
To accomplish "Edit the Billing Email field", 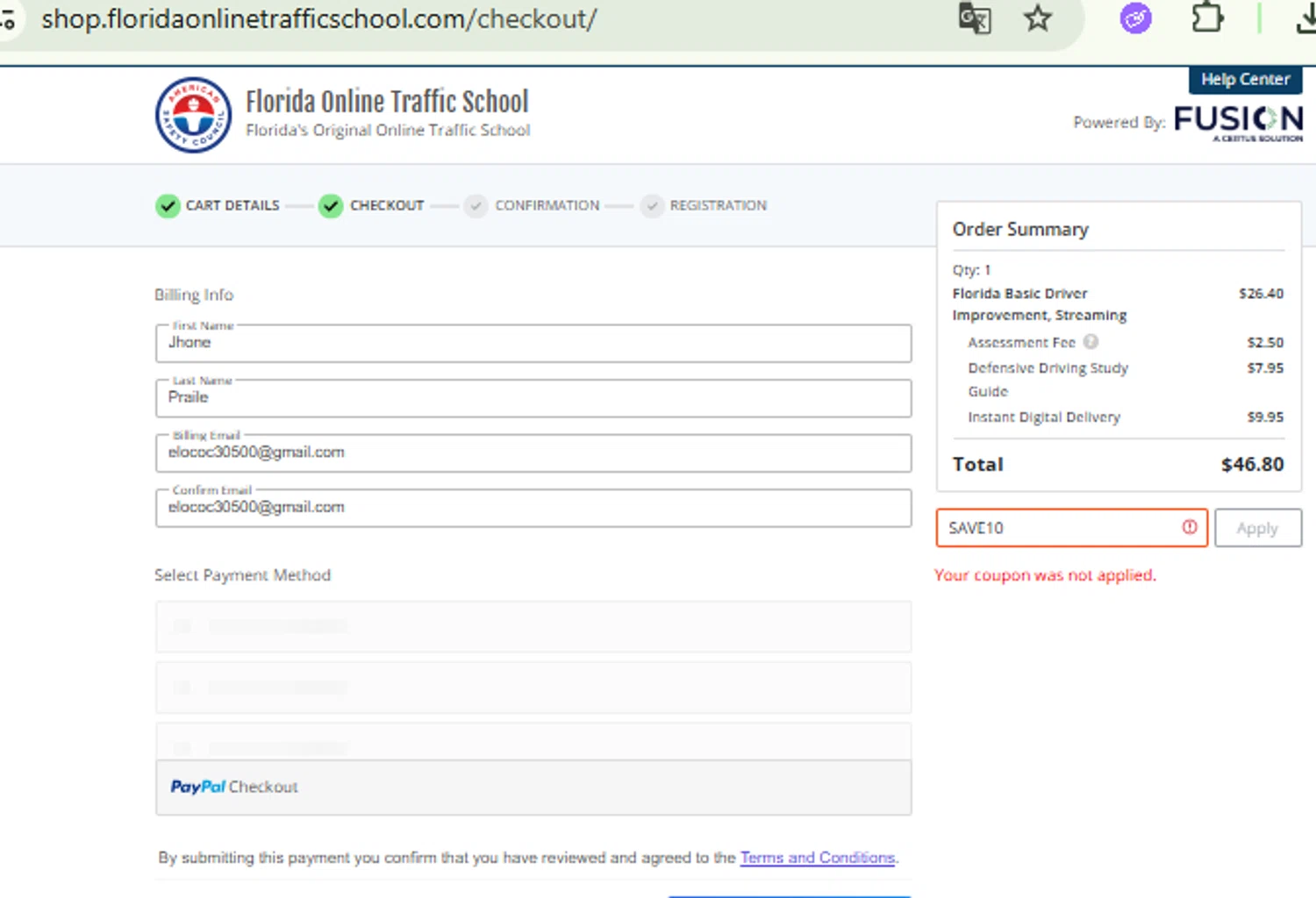I will [x=533, y=453].
